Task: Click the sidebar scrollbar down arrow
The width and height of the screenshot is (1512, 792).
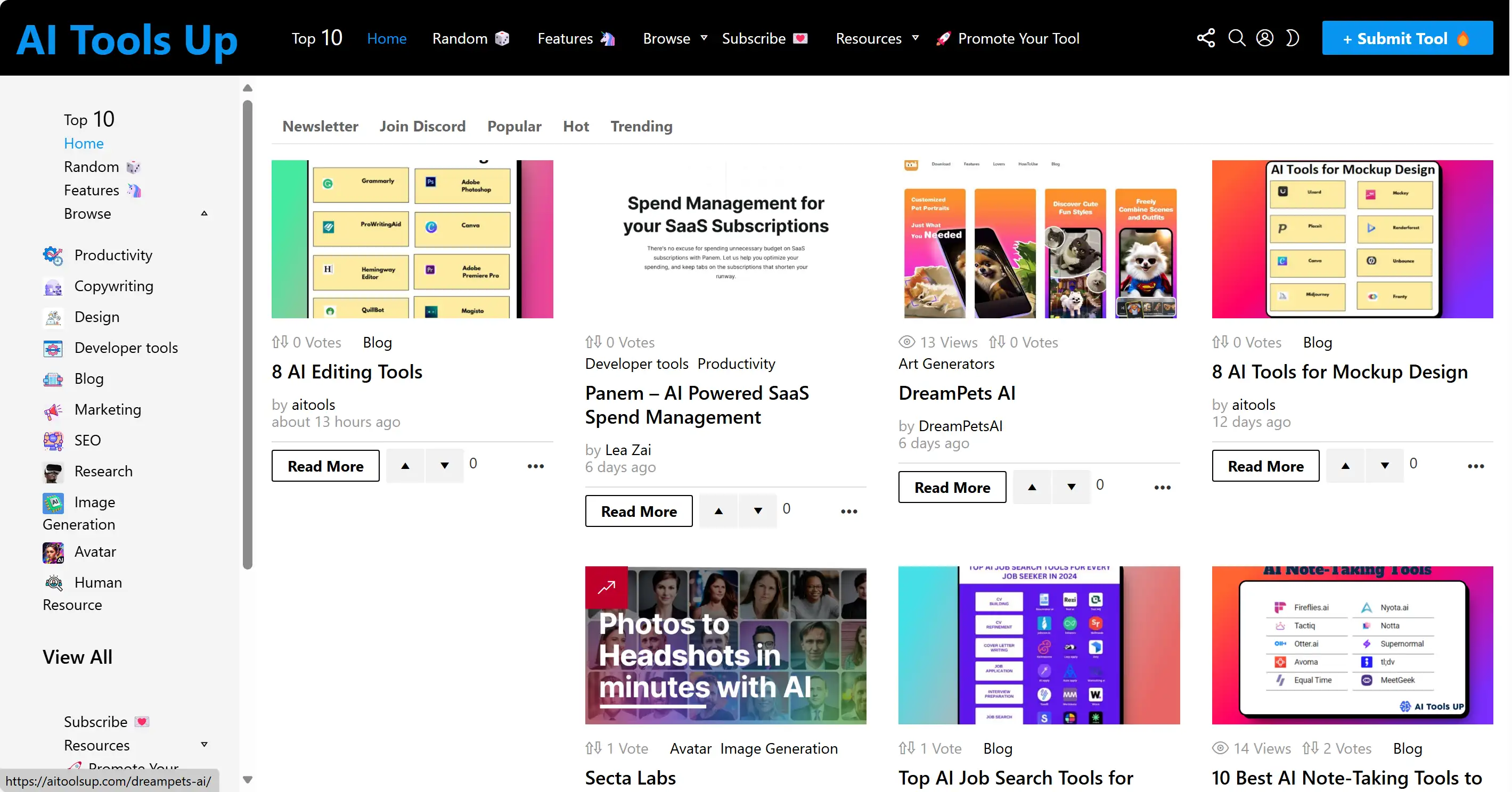Action: [x=248, y=780]
